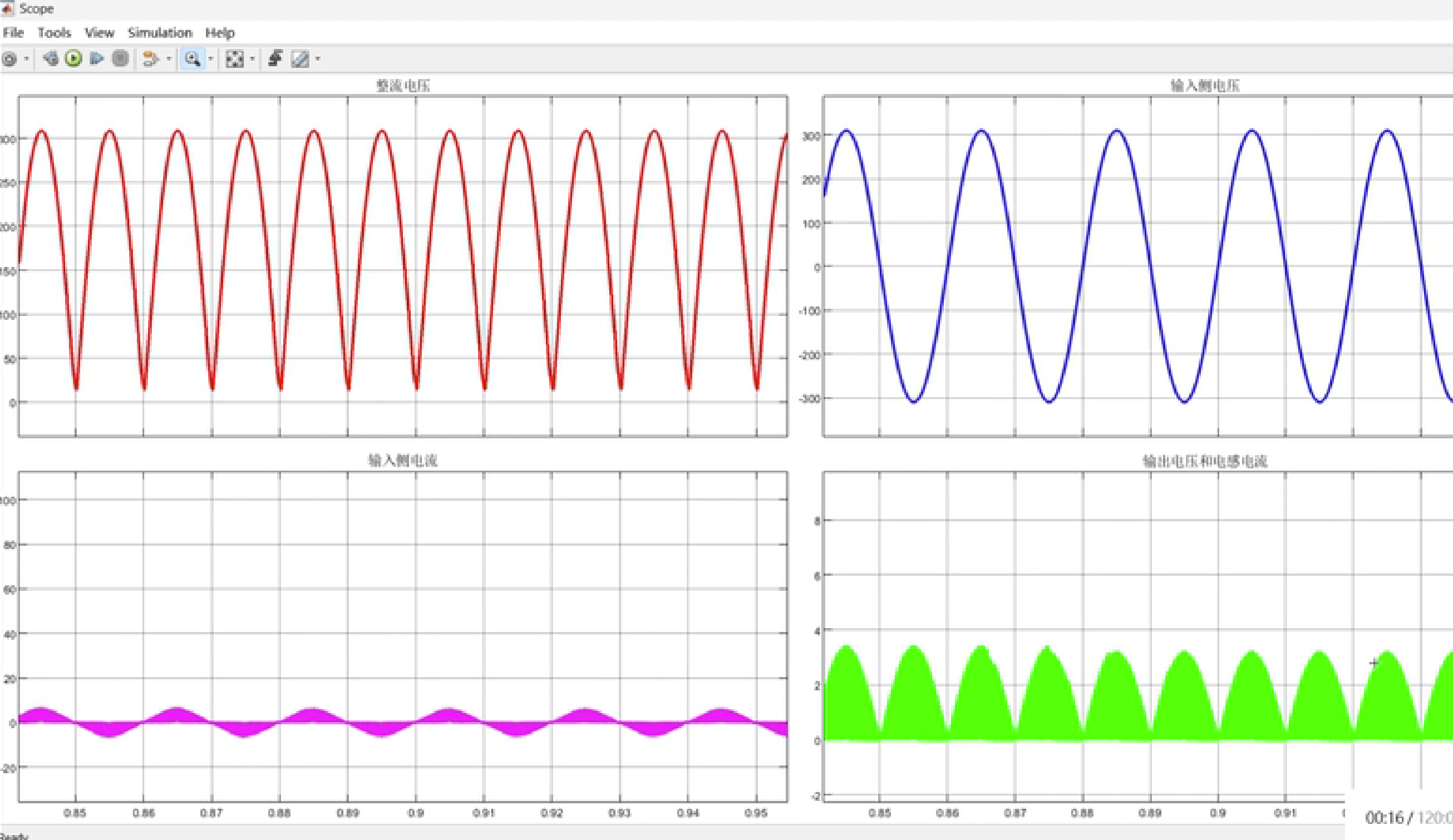Image resolution: width=1453 pixels, height=840 pixels.
Task: Click inside the red rectified voltage plot
Action: pos(403,266)
